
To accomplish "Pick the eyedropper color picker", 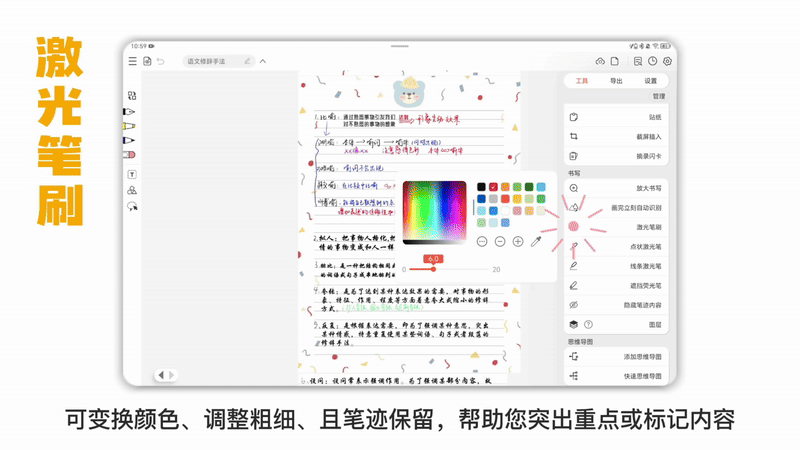I will coord(536,241).
